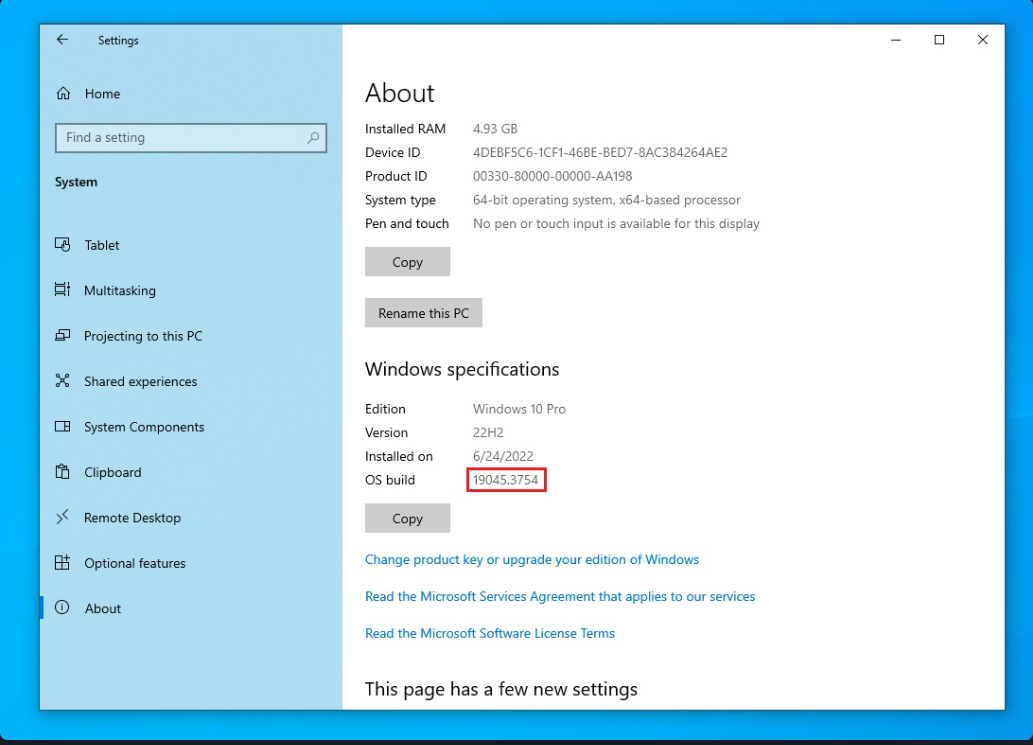Go back with the Settings back arrow
The height and width of the screenshot is (745, 1033).
(x=62, y=40)
